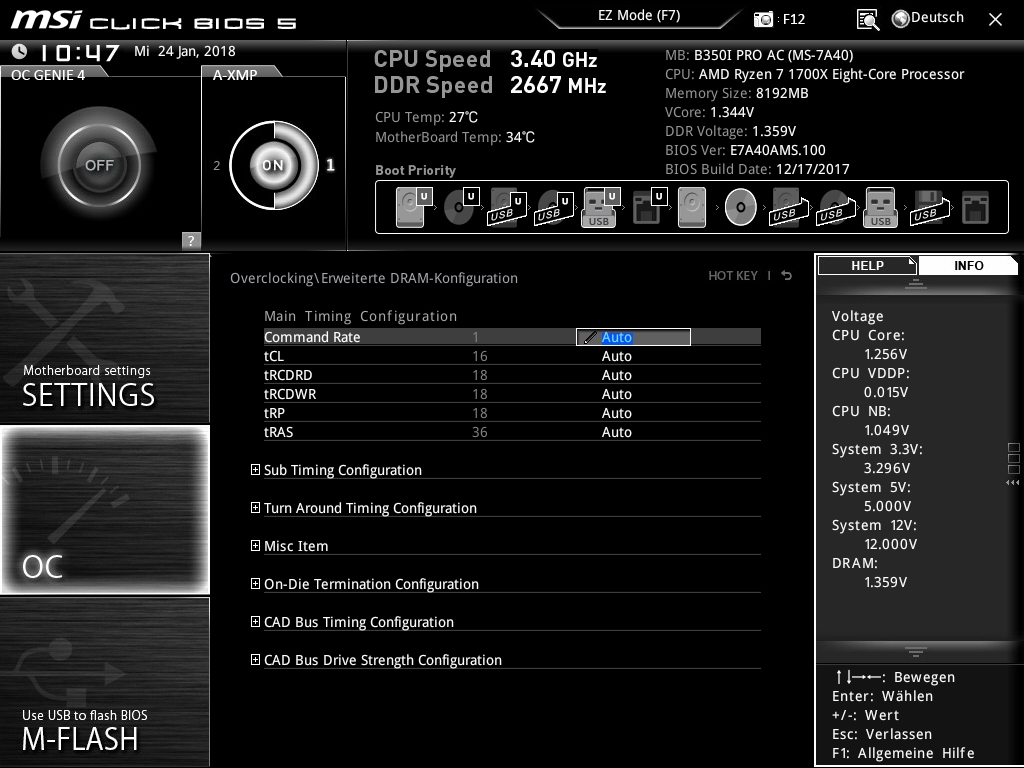Select A-XMP profile 1
The image size is (1024, 768).
[x=330, y=165]
